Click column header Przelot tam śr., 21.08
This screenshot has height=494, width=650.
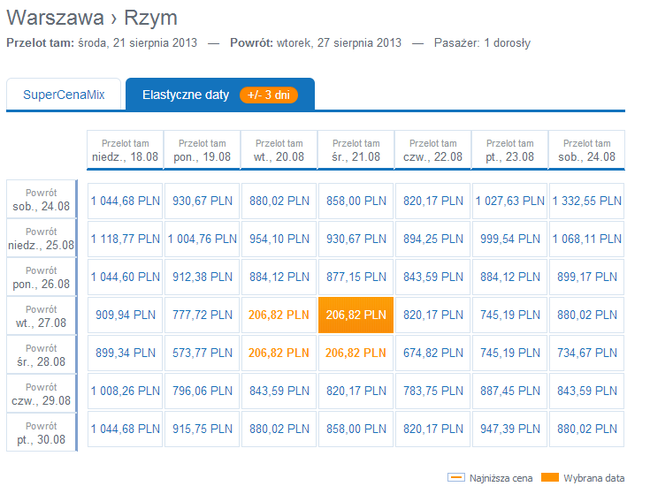tap(356, 150)
